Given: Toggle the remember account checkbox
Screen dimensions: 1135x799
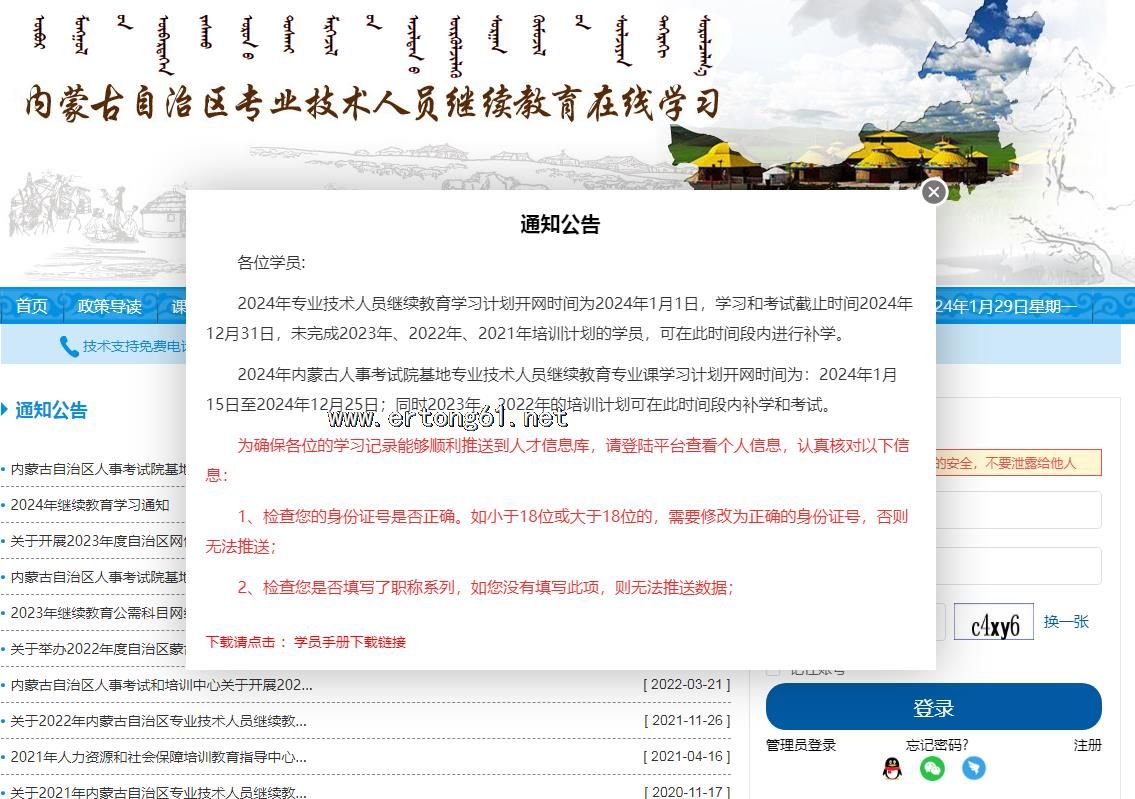Looking at the screenshot, I should [772, 671].
